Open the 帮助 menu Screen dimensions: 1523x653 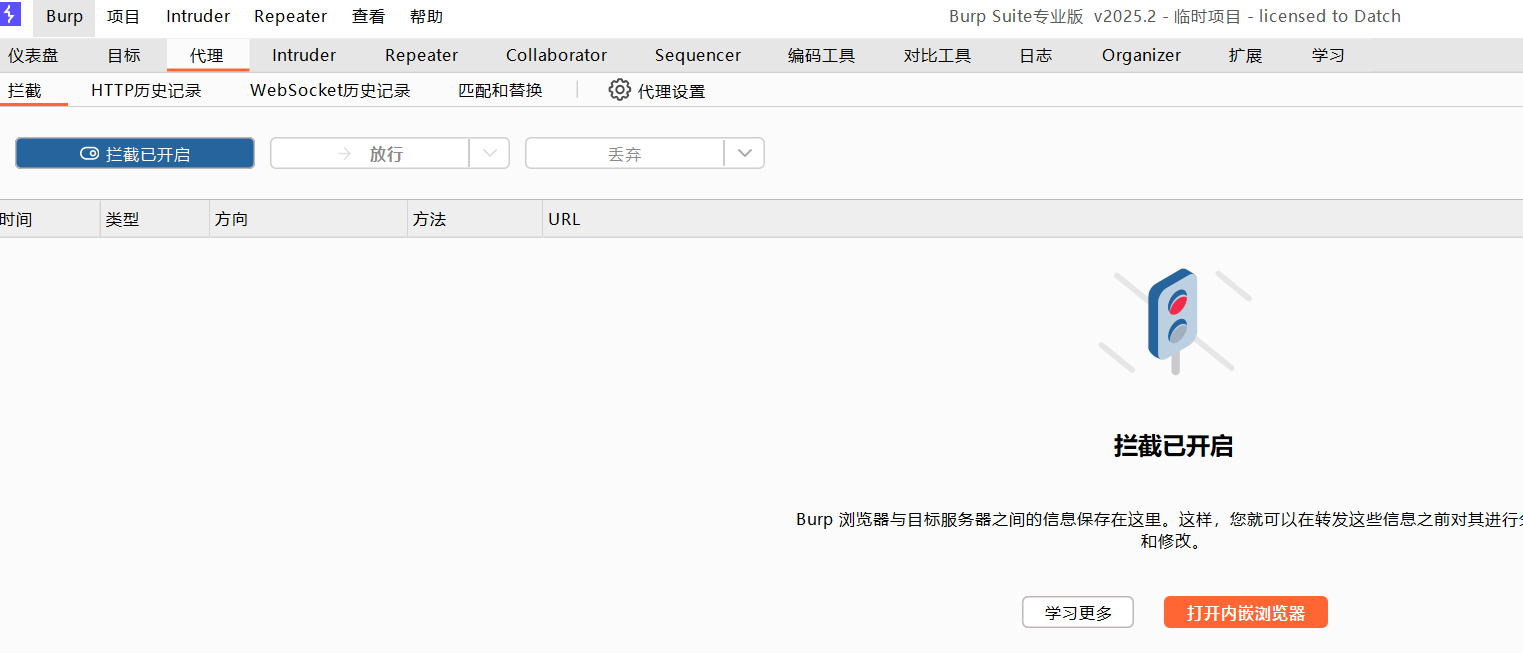[426, 17]
